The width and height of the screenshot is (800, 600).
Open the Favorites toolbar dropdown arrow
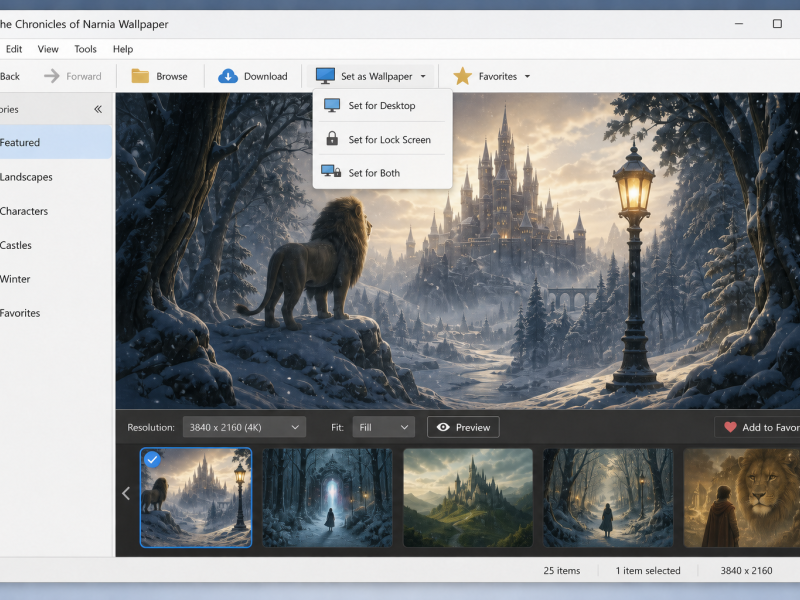(527, 77)
